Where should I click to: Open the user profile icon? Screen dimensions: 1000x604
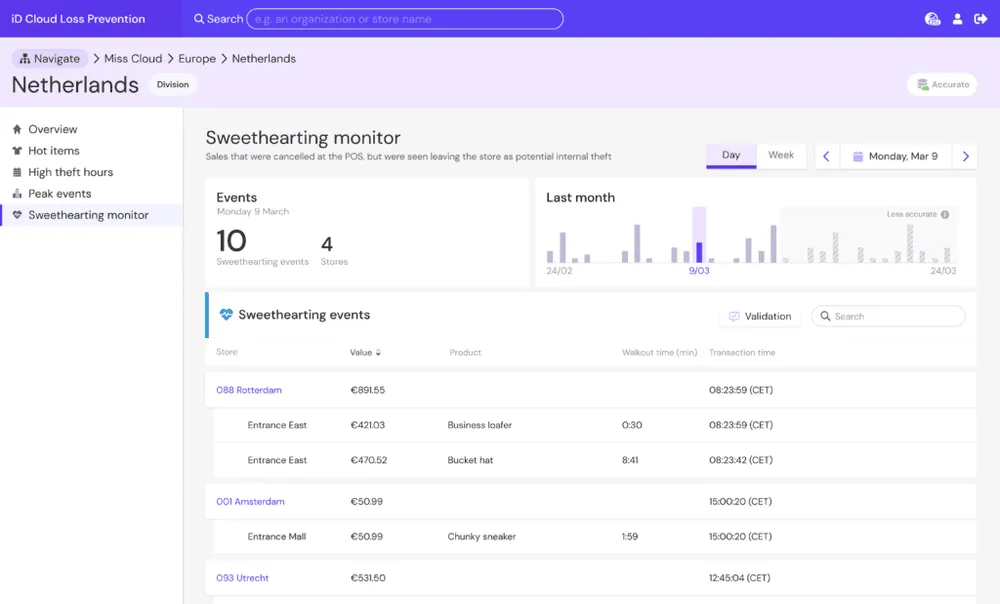point(957,19)
